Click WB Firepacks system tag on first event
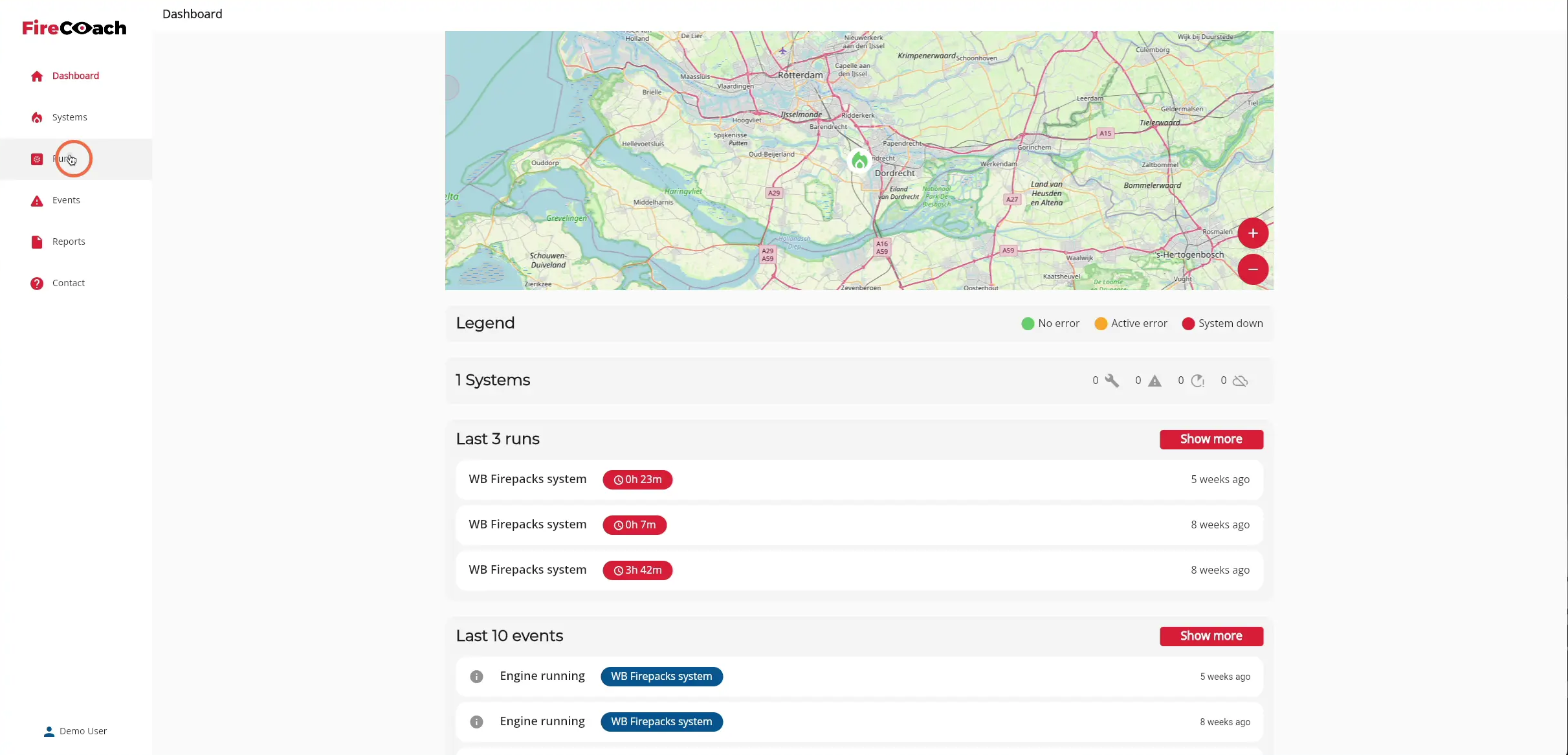 [x=661, y=677]
